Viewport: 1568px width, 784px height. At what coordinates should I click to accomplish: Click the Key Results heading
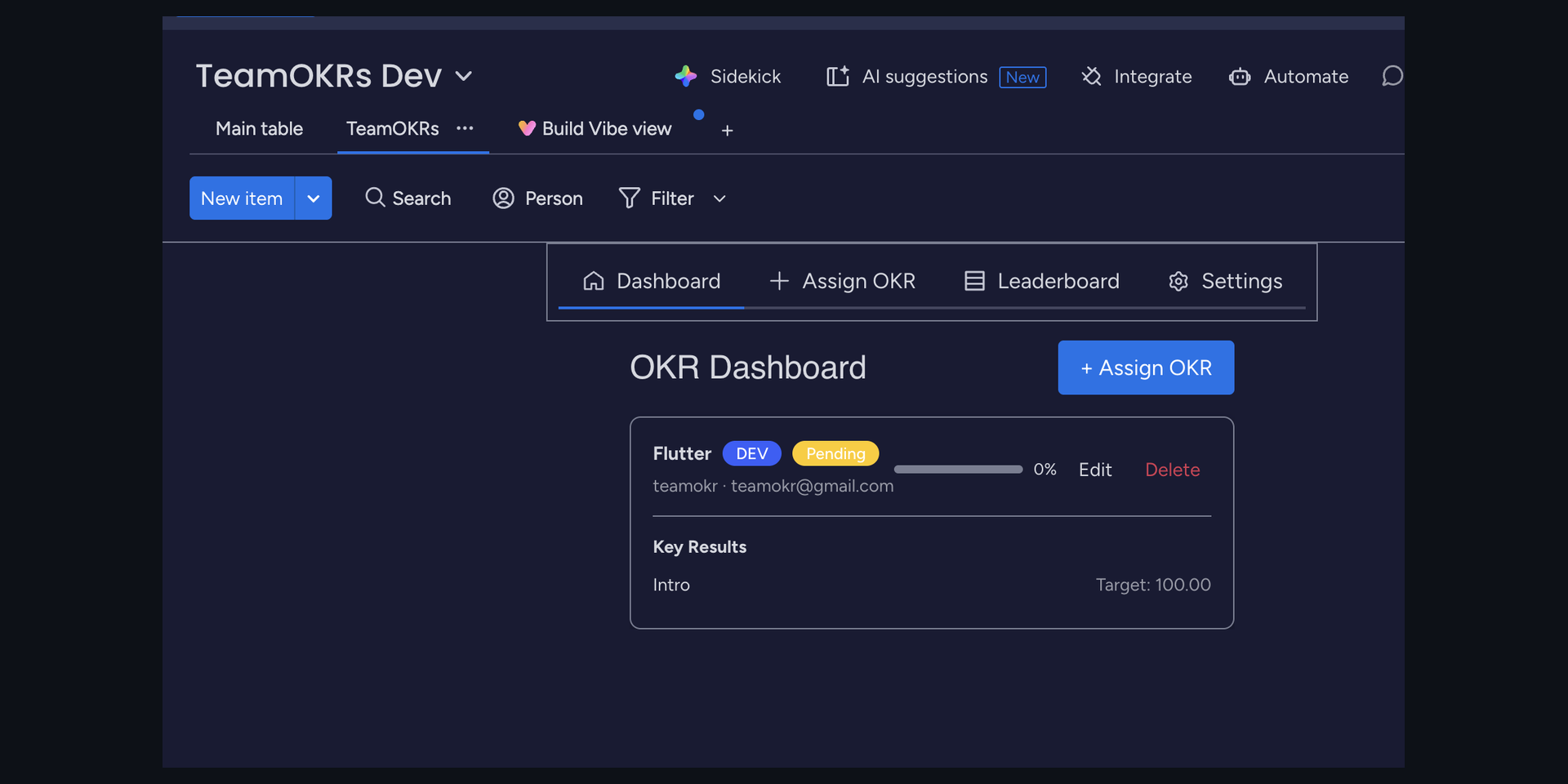(699, 547)
